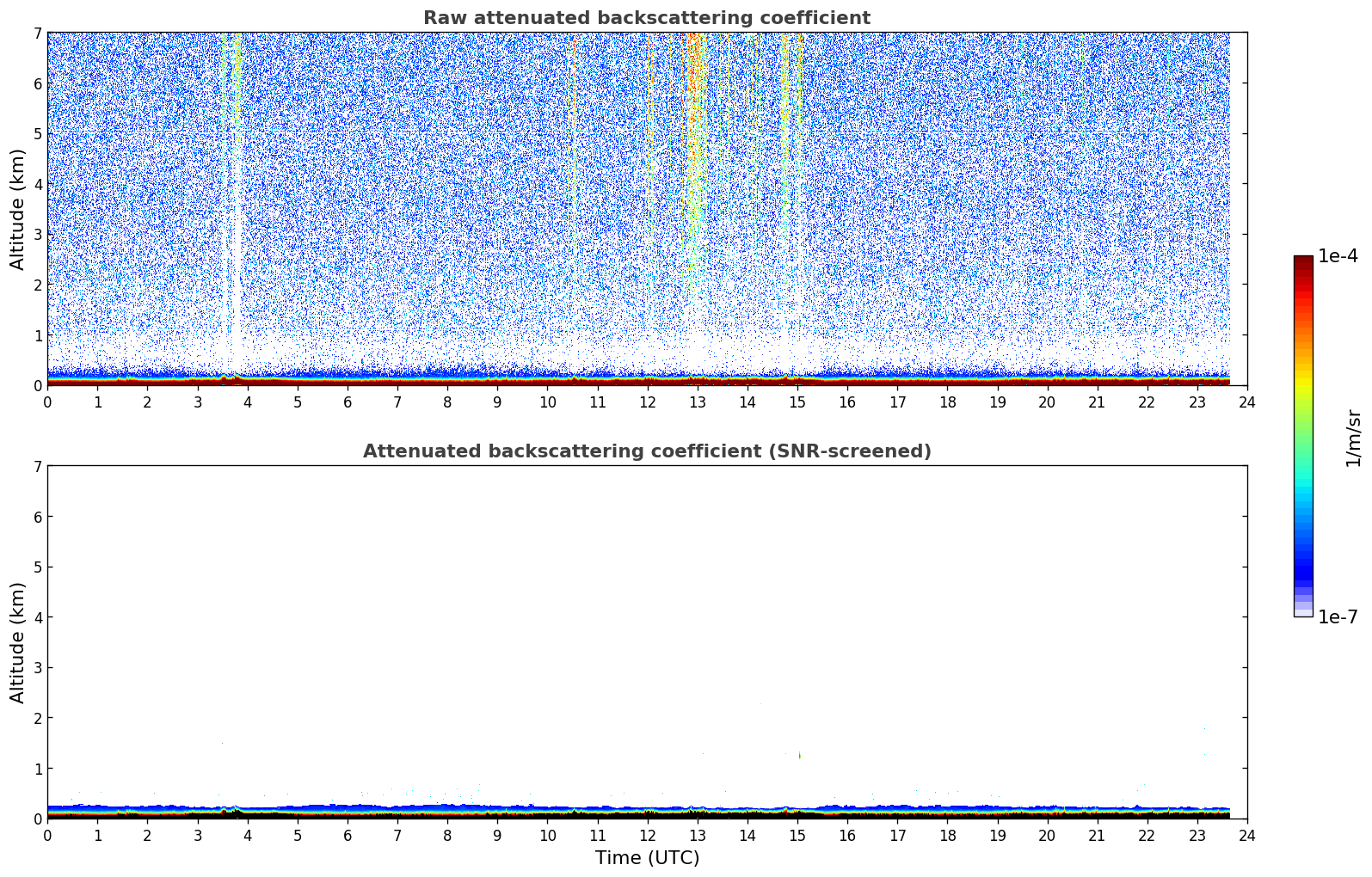
Task: Click the 3 km tick label on bottom plot
Action: (x=37, y=667)
